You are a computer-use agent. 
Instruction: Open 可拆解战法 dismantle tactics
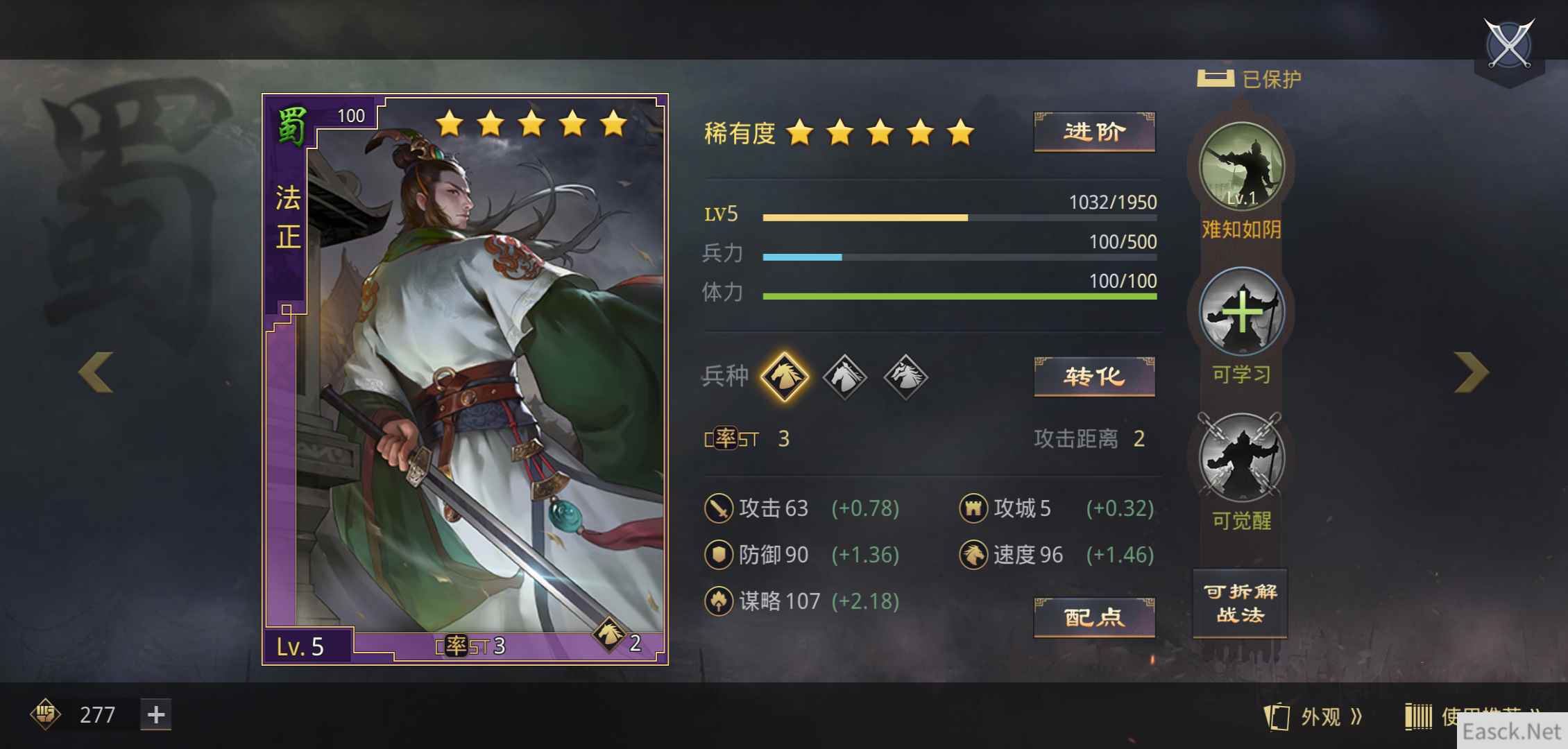(1240, 603)
